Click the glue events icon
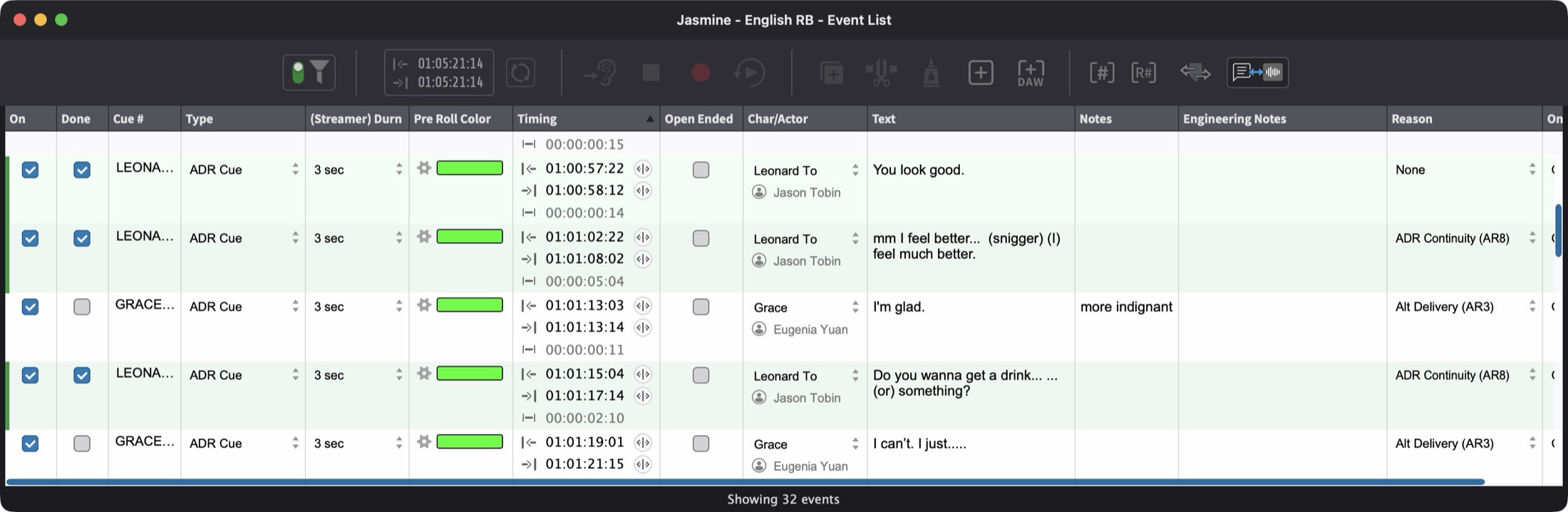Screen dimensions: 1568x512 [931, 72]
